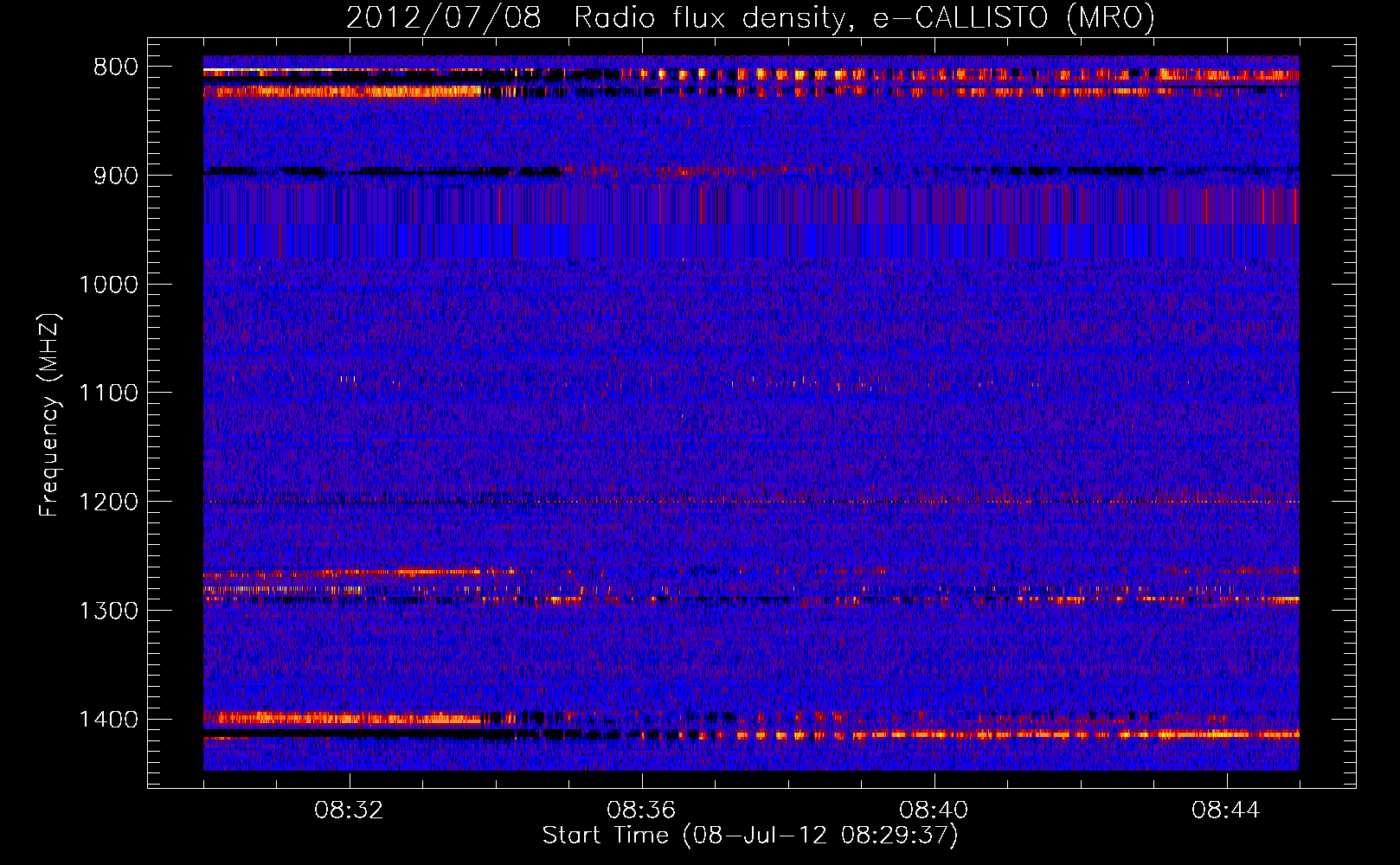Select the 1400 frequency axis label
Viewport: 1400px width, 865px height.
108,720
